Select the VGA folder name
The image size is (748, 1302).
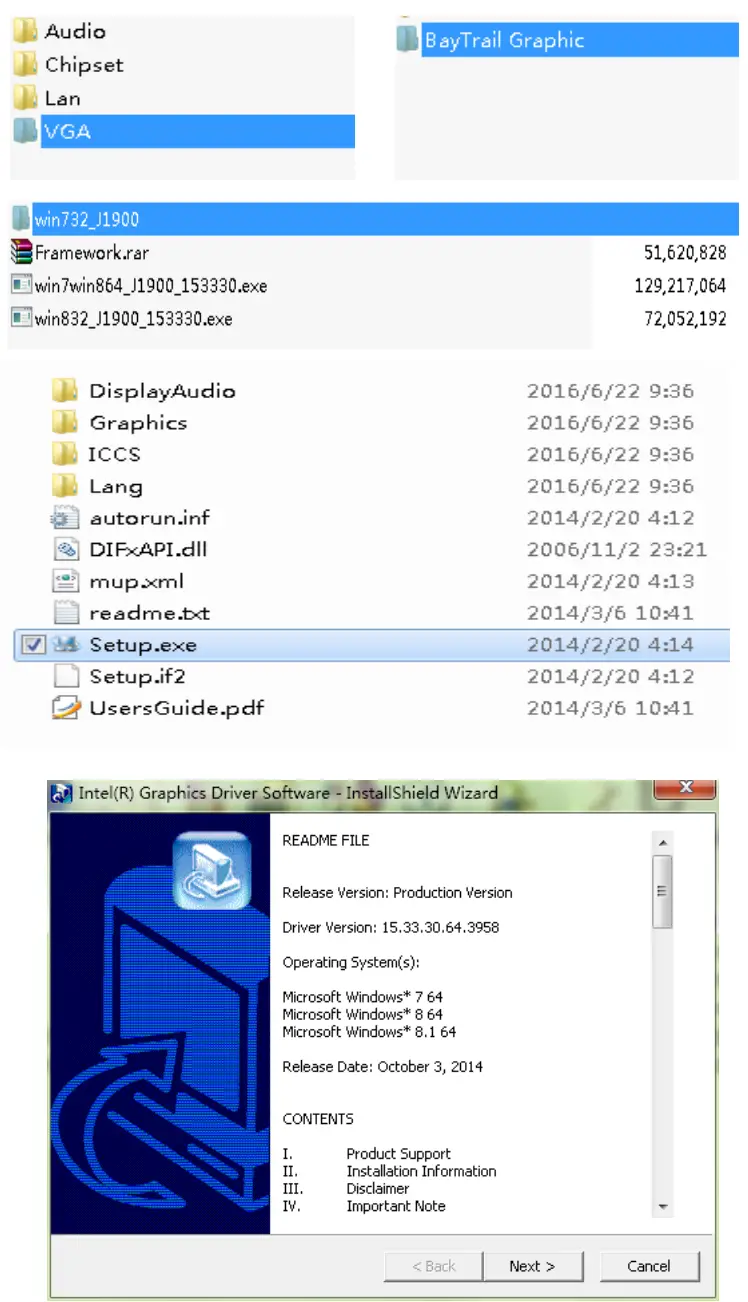click(68, 131)
